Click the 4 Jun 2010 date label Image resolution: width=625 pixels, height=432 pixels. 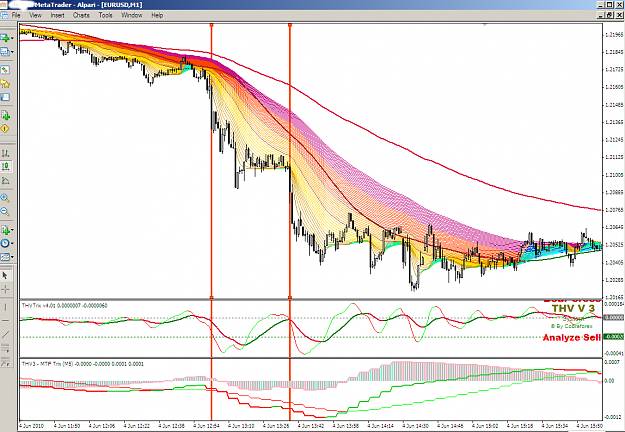32,426
